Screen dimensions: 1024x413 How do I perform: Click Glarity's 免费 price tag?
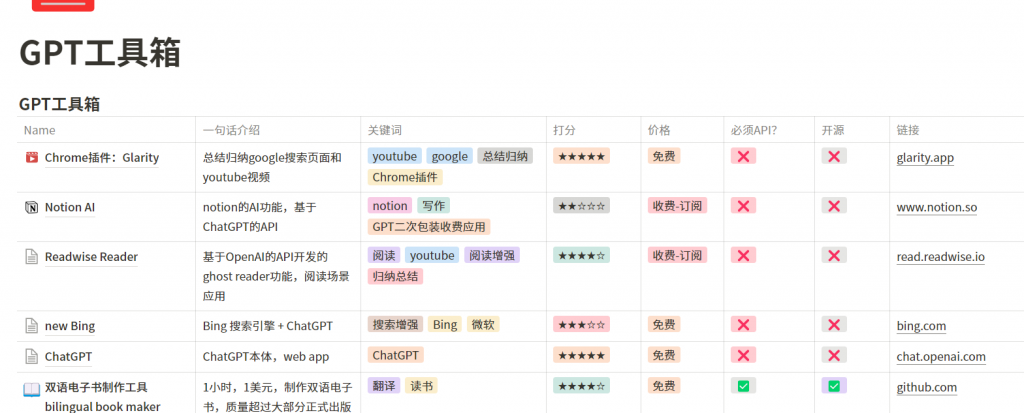pyautogui.click(x=664, y=156)
